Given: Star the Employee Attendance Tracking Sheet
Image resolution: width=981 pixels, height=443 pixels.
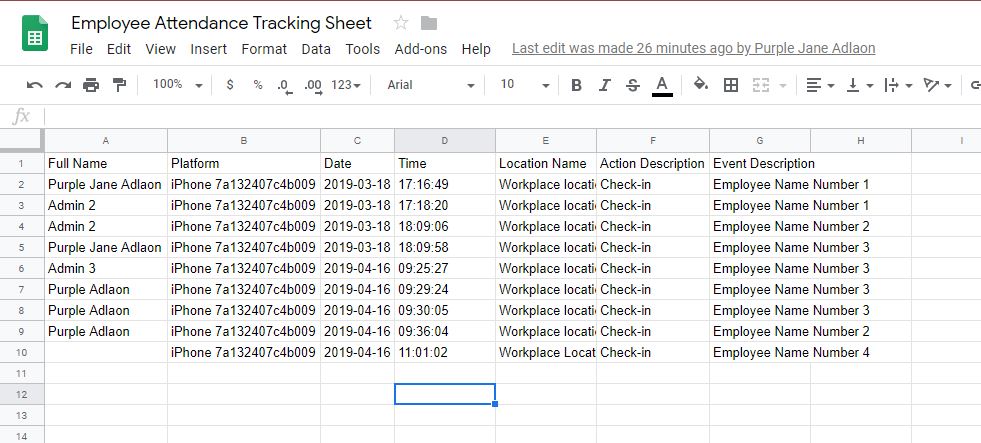Looking at the screenshot, I should 401,23.
